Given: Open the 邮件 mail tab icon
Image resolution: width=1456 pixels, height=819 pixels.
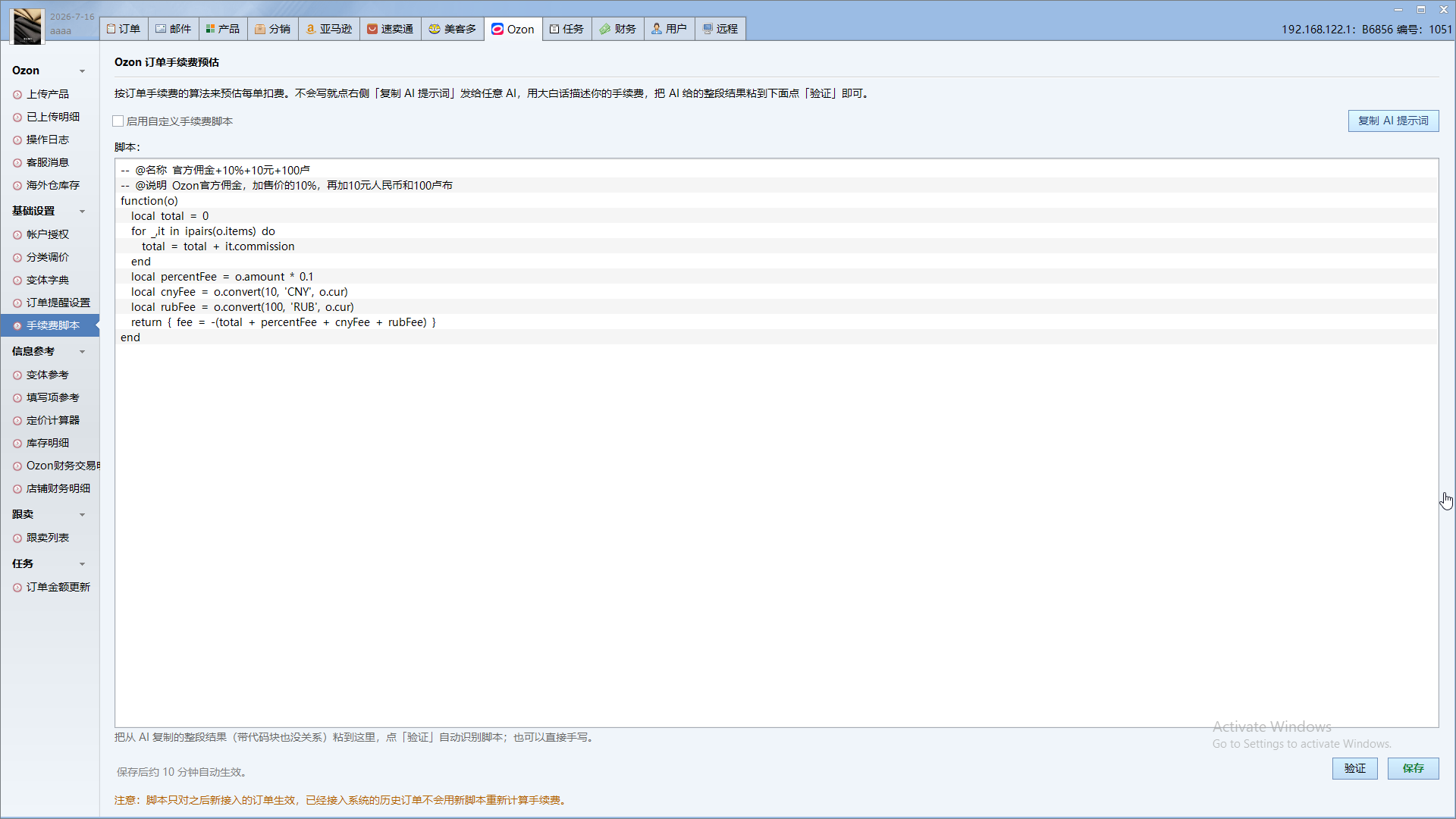Looking at the screenshot, I should pyautogui.click(x=161, y=29).
